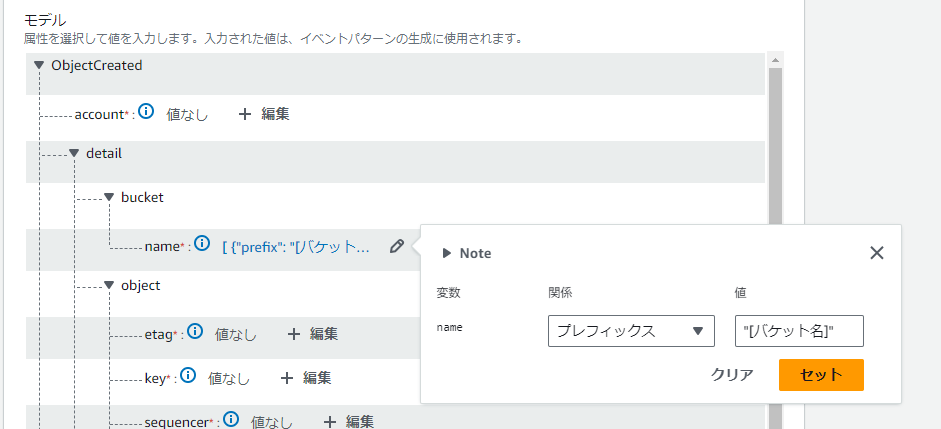
Task: Click 値なし next to key
Action: [229, 378]
